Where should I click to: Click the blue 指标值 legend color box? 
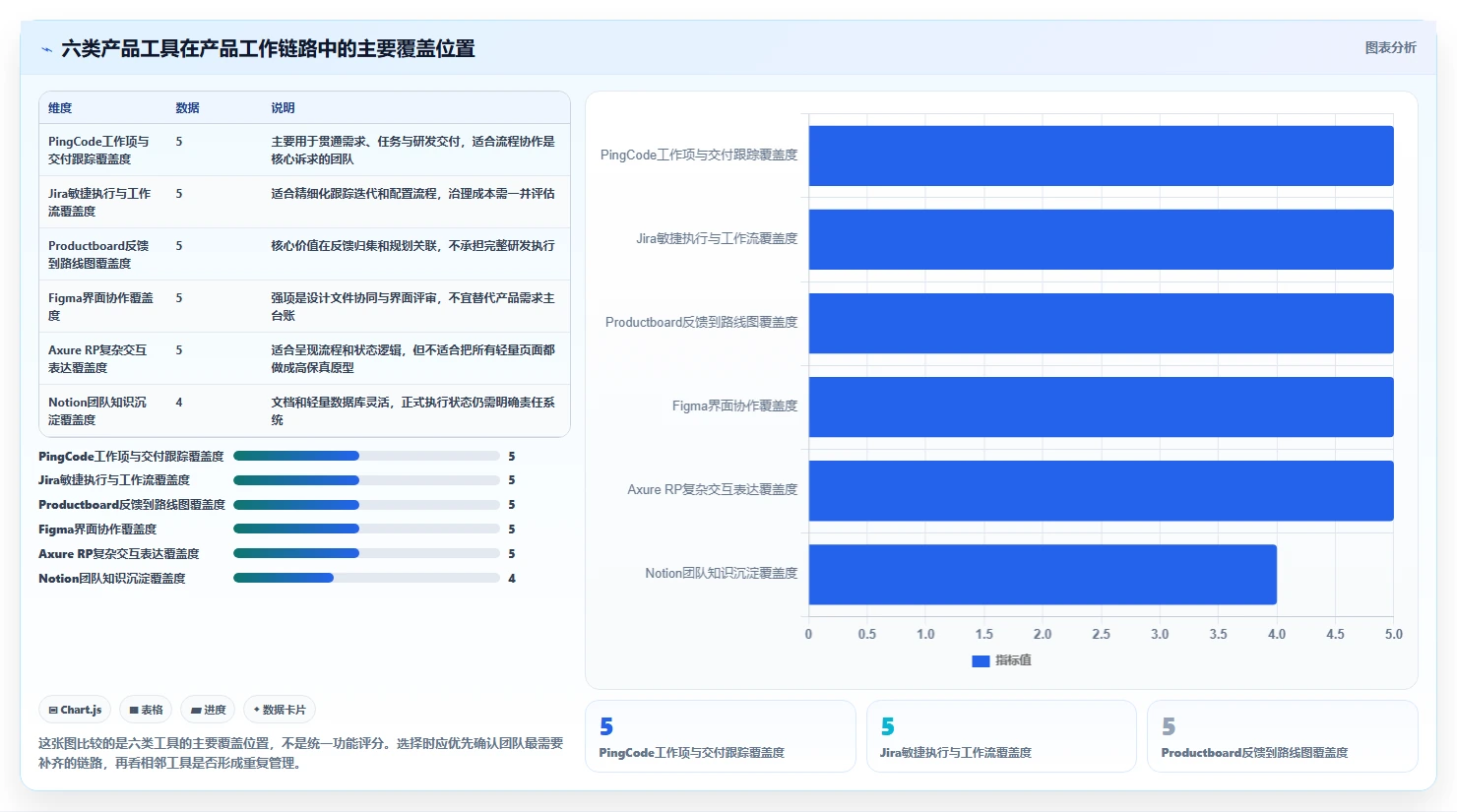click(x=981, y=661)
